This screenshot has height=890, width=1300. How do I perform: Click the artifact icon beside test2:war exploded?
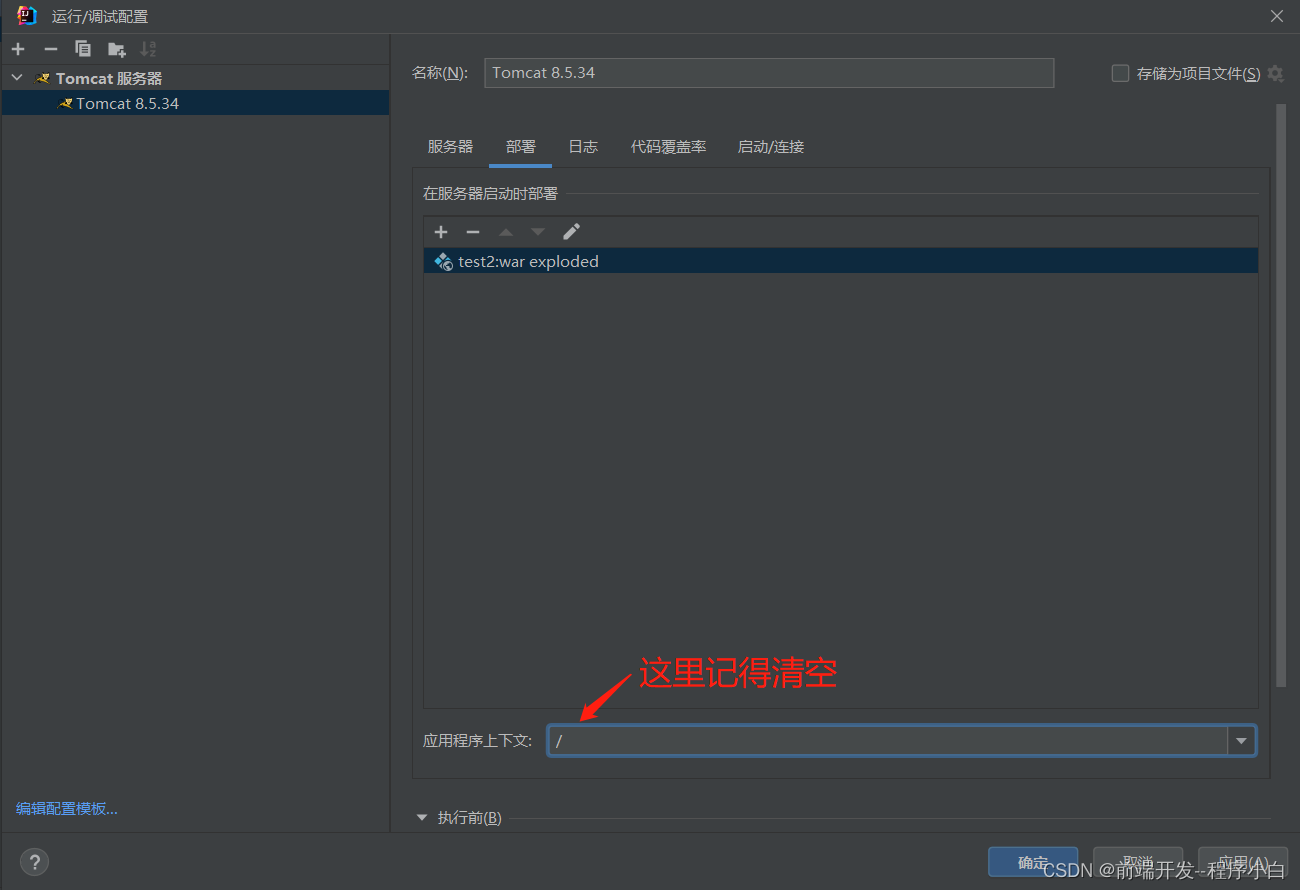444,262
